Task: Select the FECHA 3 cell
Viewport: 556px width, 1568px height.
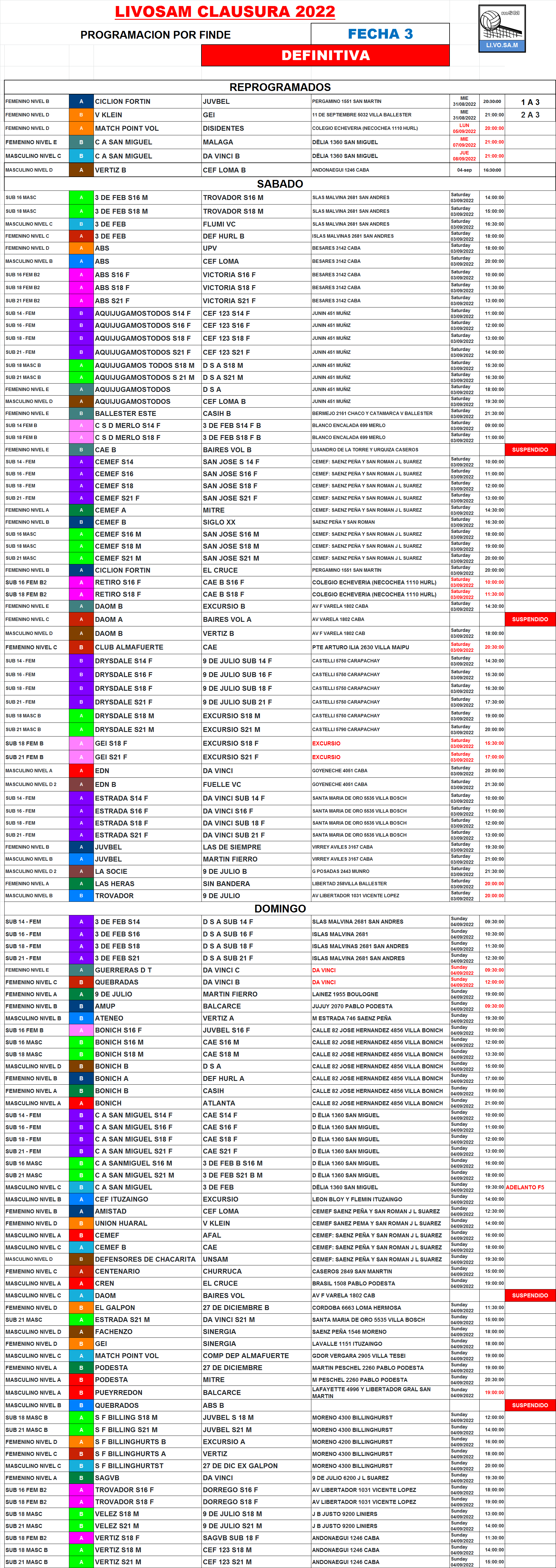Action: pos(380,34)
